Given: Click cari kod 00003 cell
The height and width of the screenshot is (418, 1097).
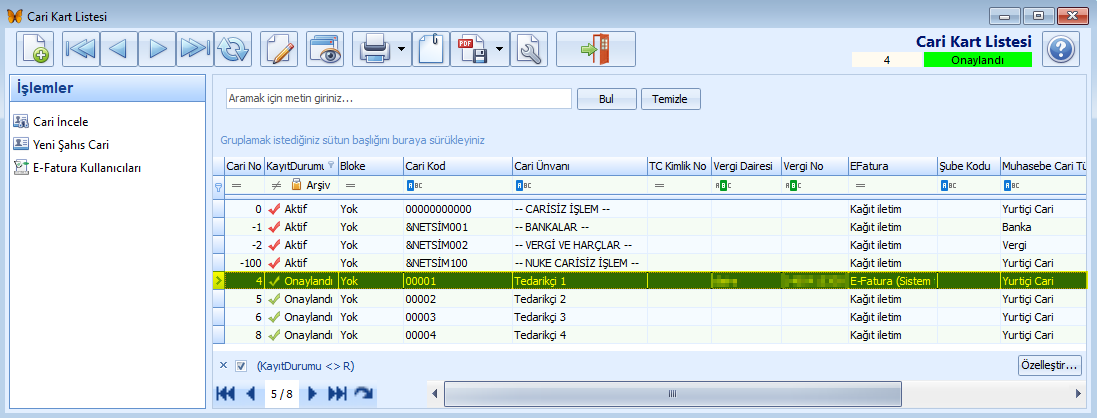Looking at the screenshot, I should click(458, 317).
